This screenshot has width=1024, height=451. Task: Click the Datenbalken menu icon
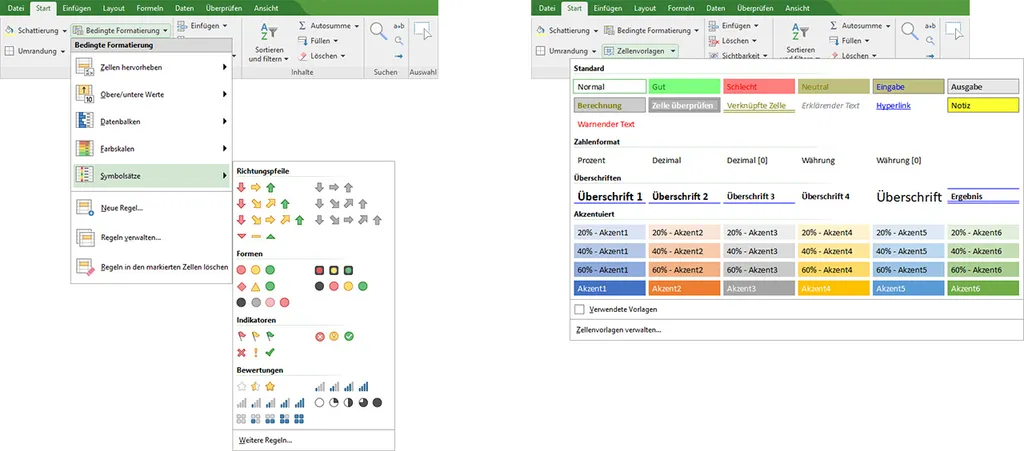[86, 121]
